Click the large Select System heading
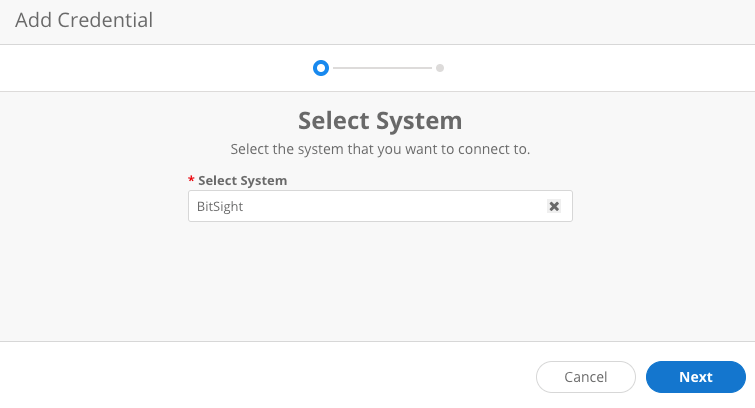This screenshot has height=408, width=755. (x=380, y=121)
